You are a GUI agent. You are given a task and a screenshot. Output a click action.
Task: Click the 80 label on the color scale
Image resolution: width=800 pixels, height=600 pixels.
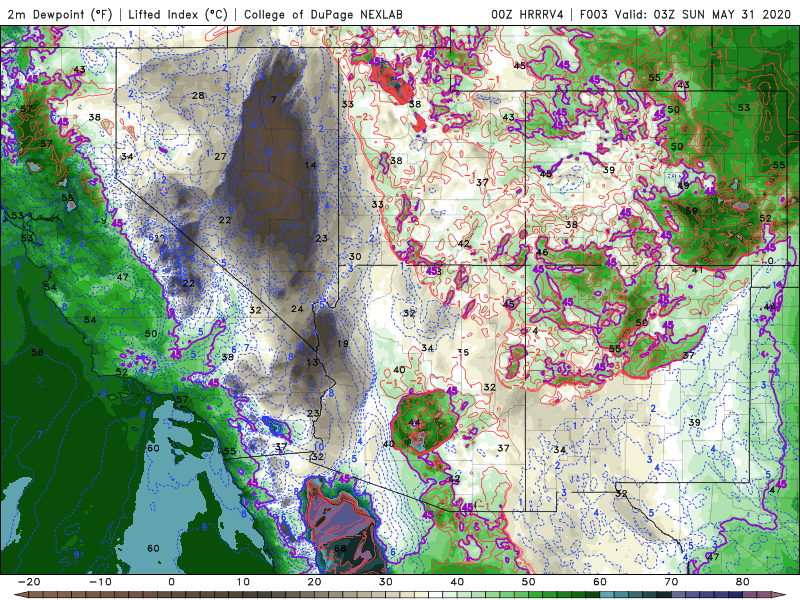click(x=743, y=582)
